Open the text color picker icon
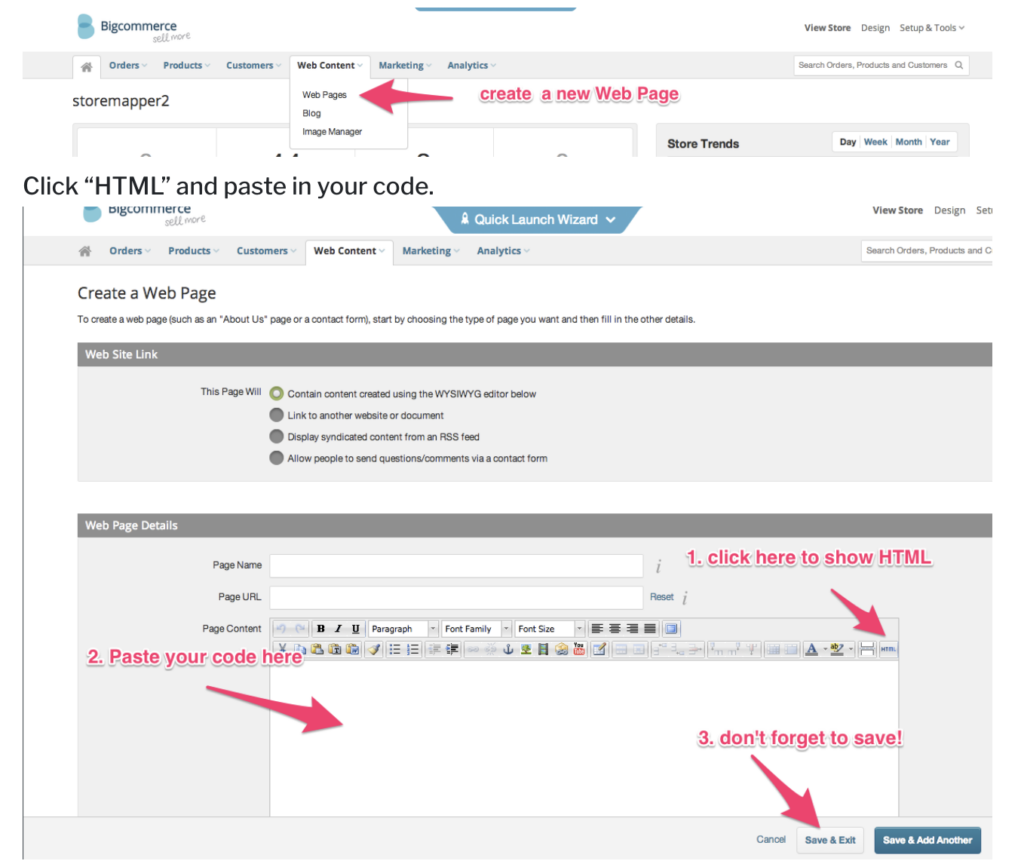Image resolution: width=1024 pixels, height=867 pixels. [x=812, y=648]
